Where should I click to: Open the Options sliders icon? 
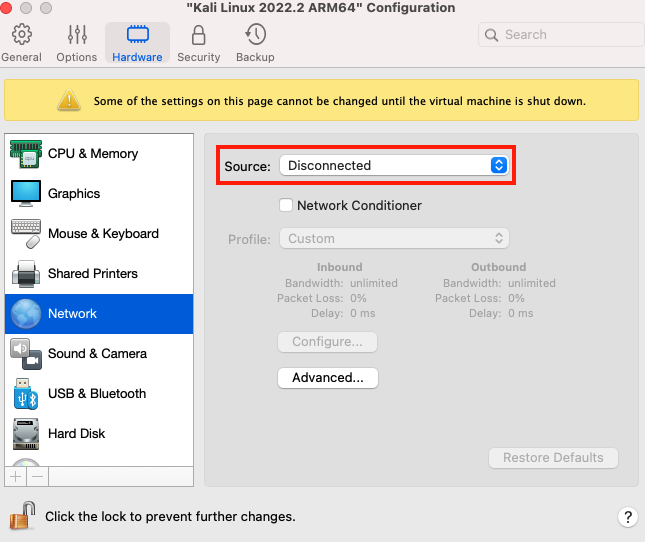77,34
